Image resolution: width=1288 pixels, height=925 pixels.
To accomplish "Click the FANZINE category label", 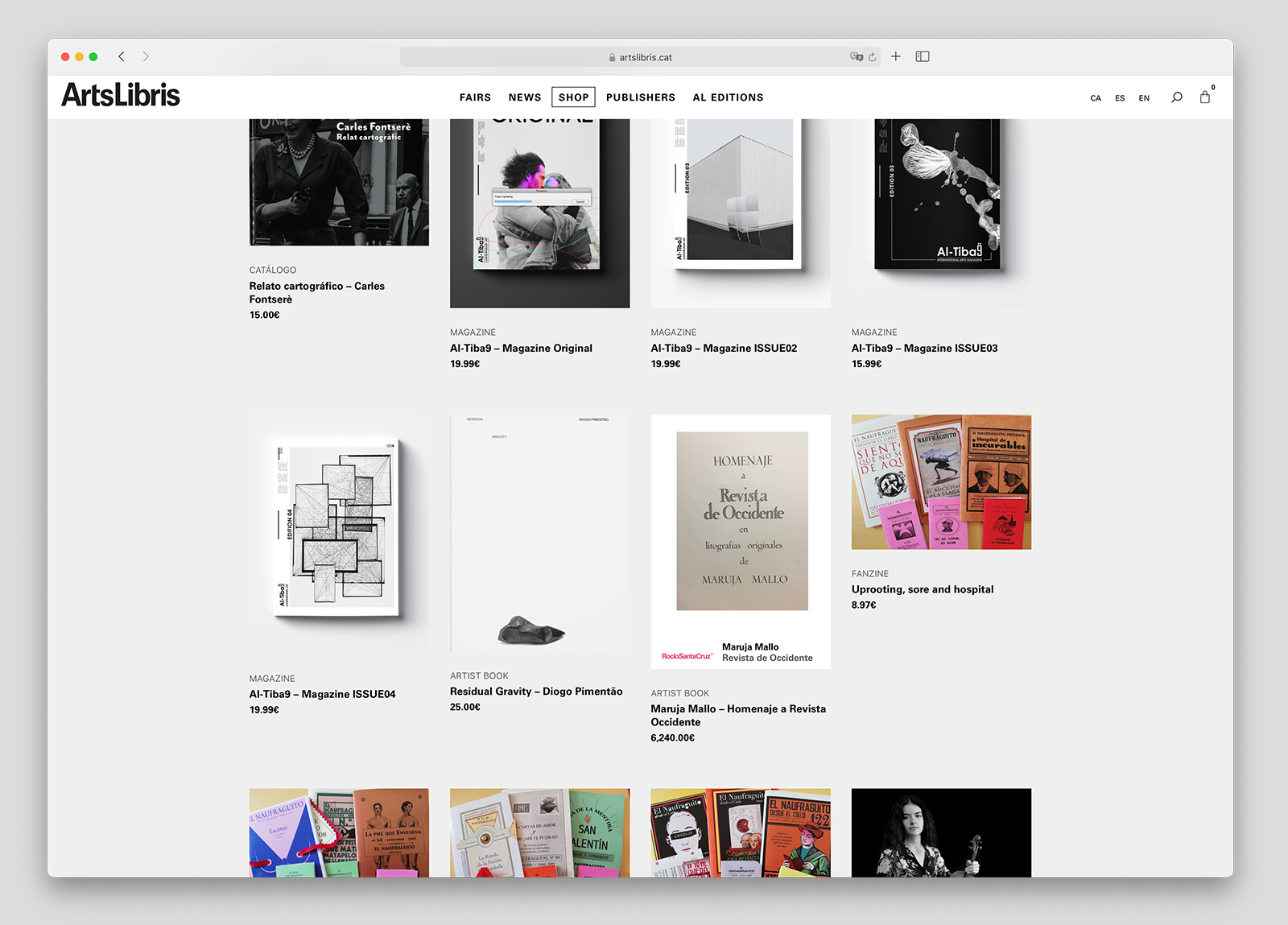I will [x=870, y=574].
